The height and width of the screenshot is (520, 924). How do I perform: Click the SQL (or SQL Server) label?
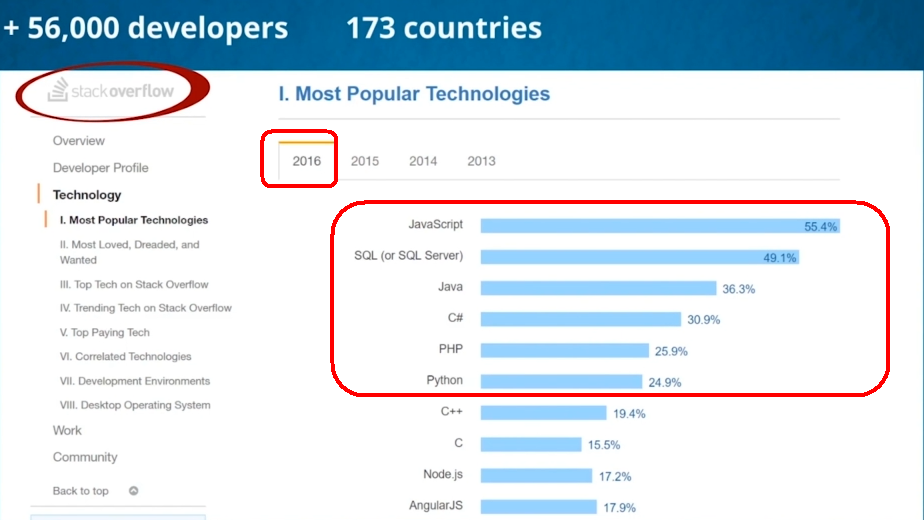(408, 256)
